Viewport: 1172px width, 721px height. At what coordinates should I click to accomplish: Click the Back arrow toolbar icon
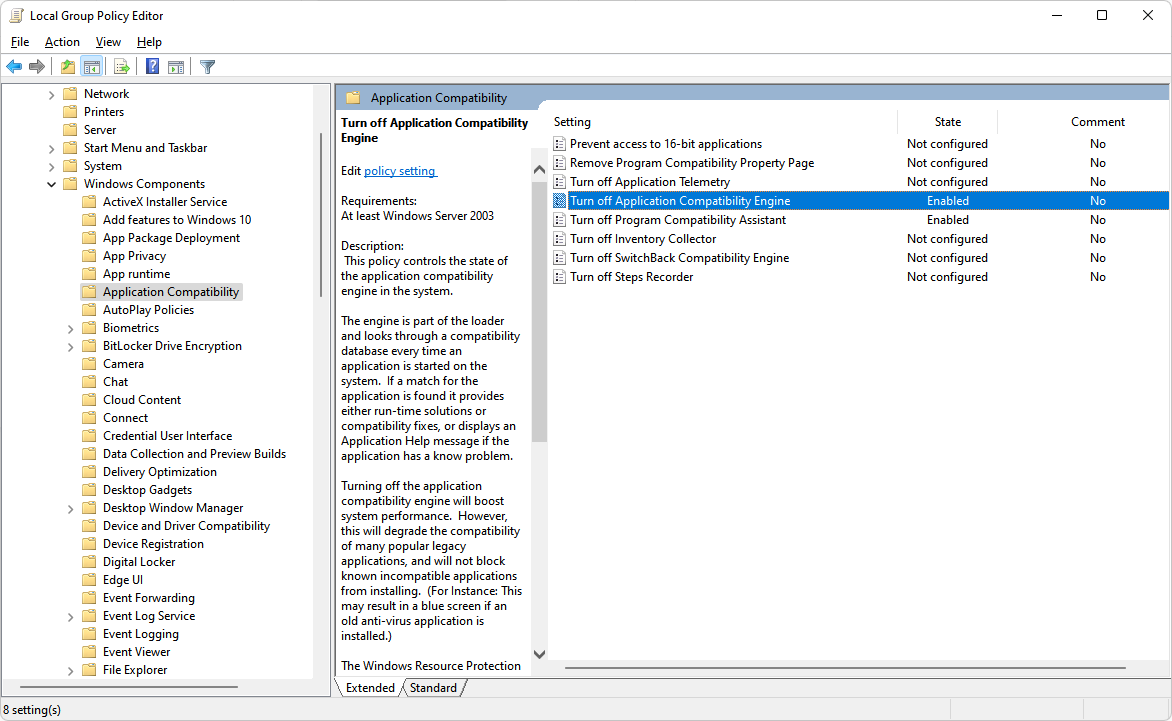(x=14, y=66)
